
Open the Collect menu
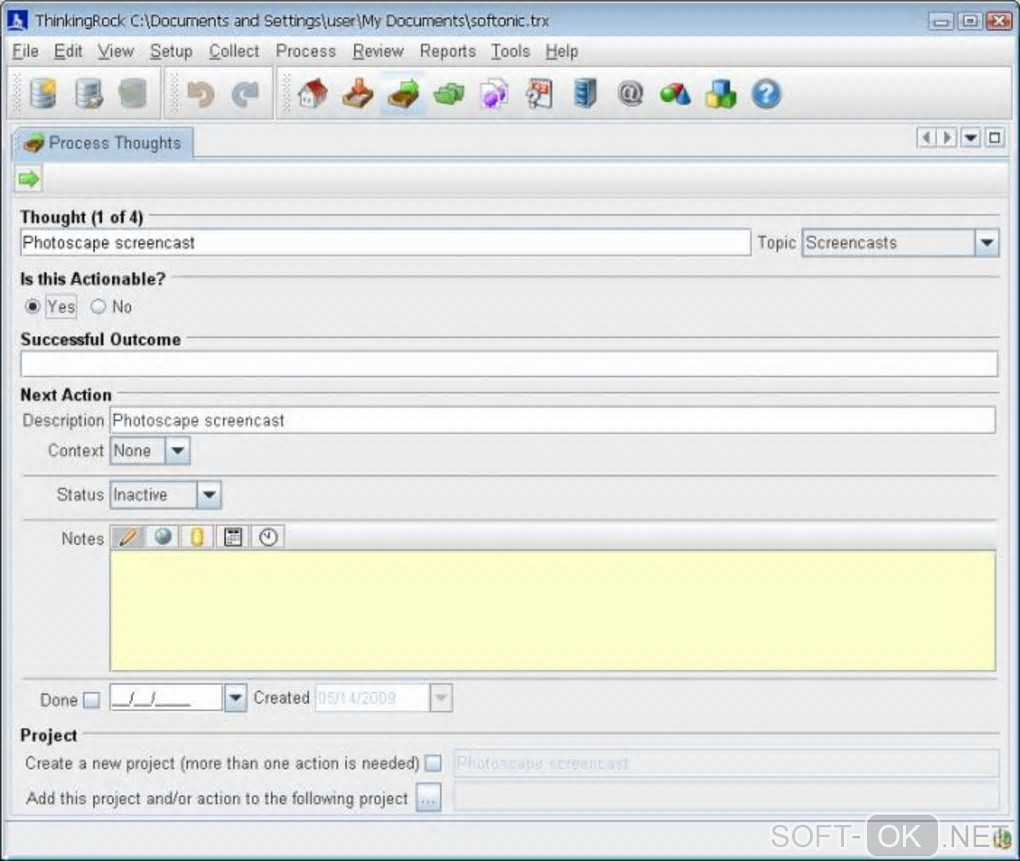pos(234,51)
